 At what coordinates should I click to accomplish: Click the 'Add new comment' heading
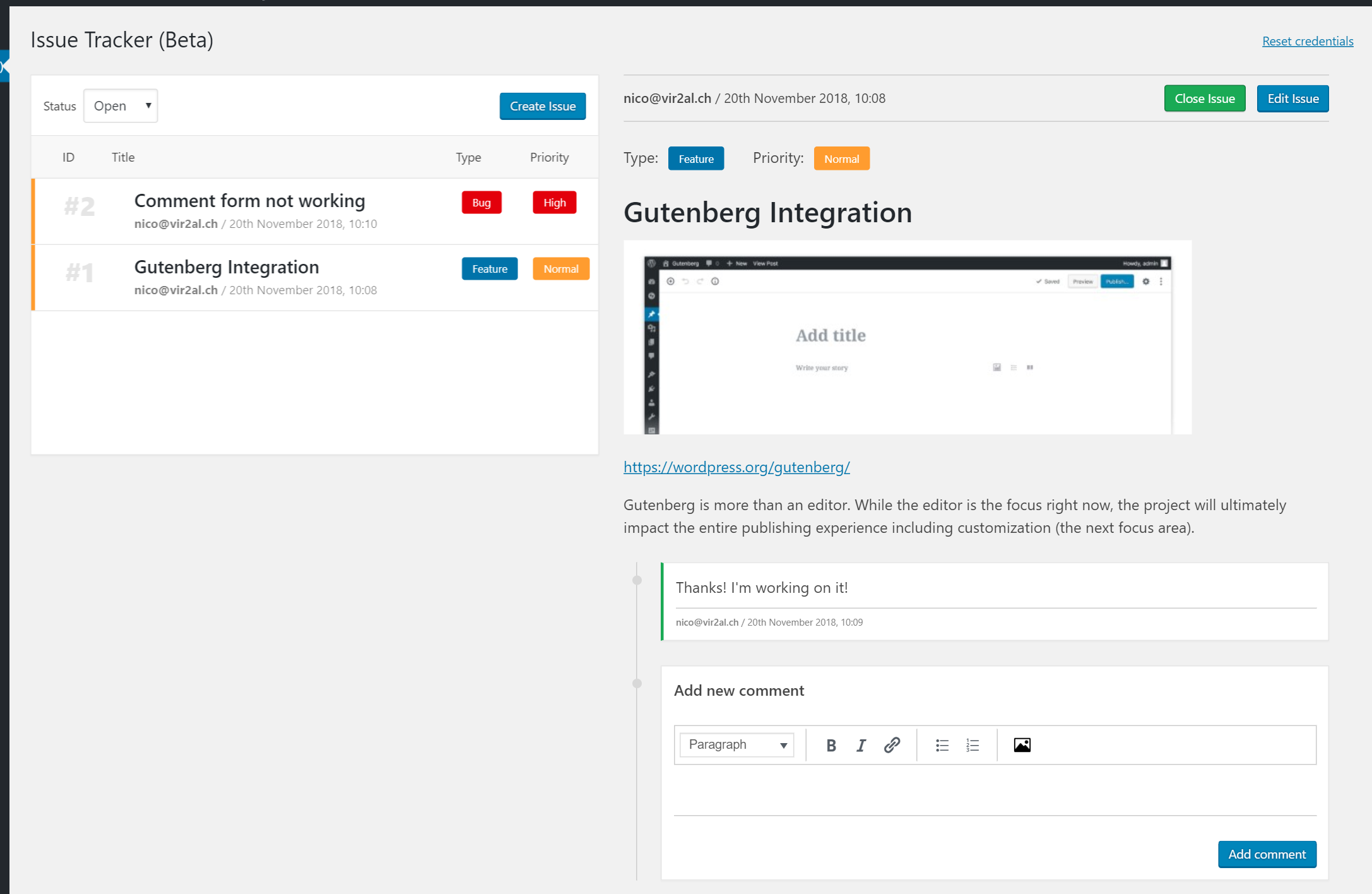click(x=739, y=691)
